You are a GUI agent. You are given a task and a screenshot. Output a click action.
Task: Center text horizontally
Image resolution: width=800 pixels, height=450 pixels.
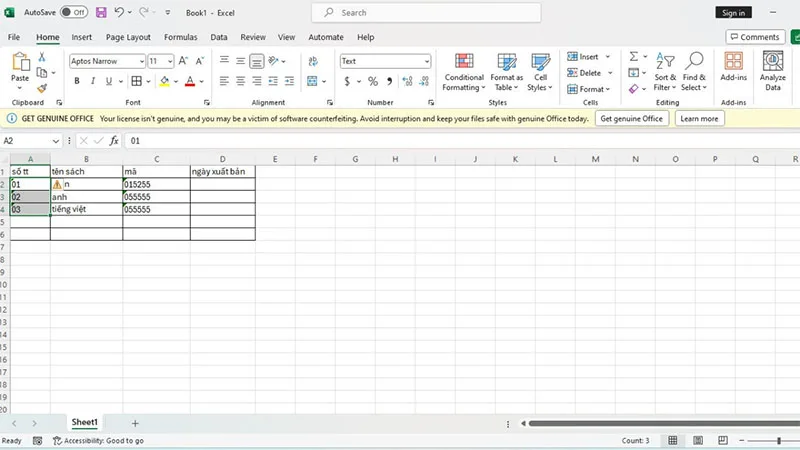point(240,81)
